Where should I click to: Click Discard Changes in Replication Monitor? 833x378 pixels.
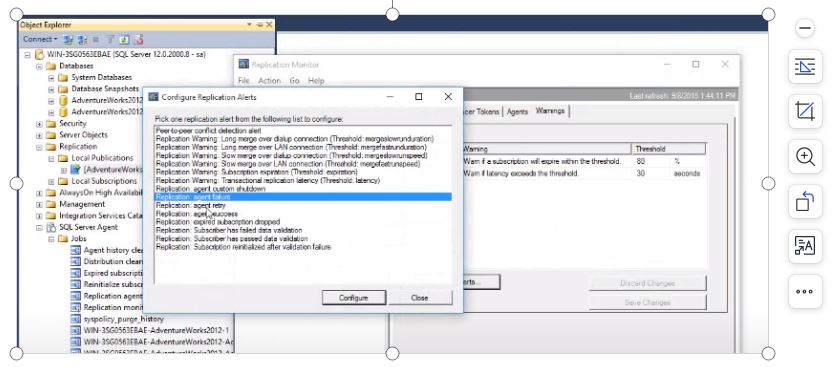coord(647,283)
